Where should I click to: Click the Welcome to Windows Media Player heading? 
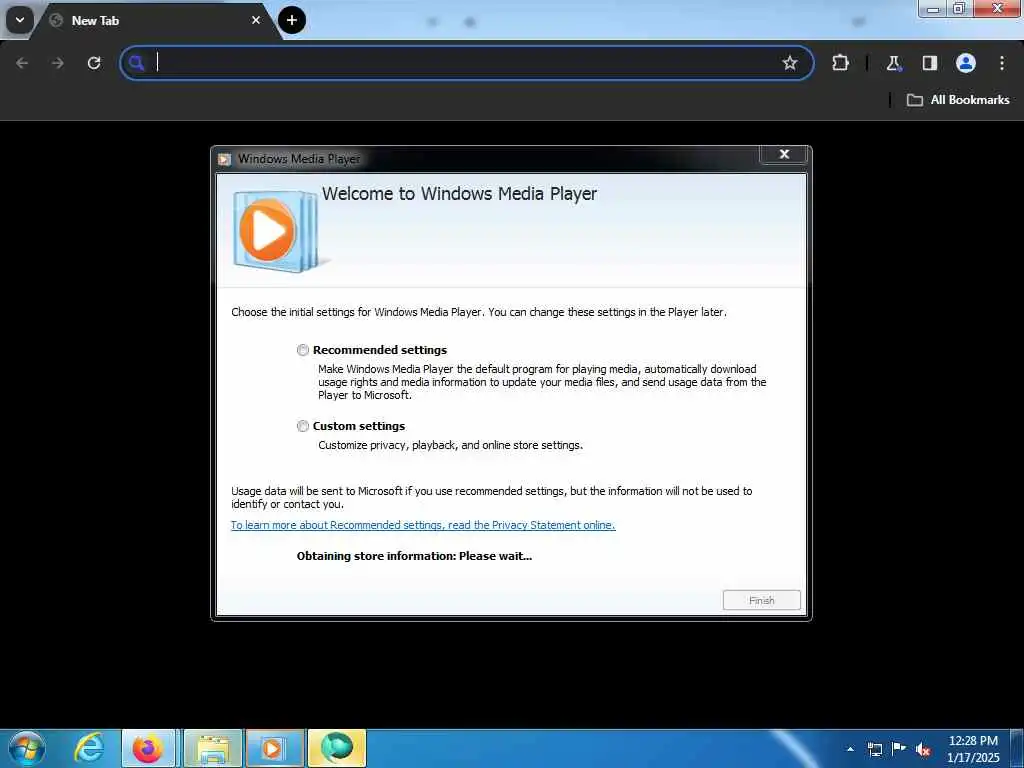point(459,194)
